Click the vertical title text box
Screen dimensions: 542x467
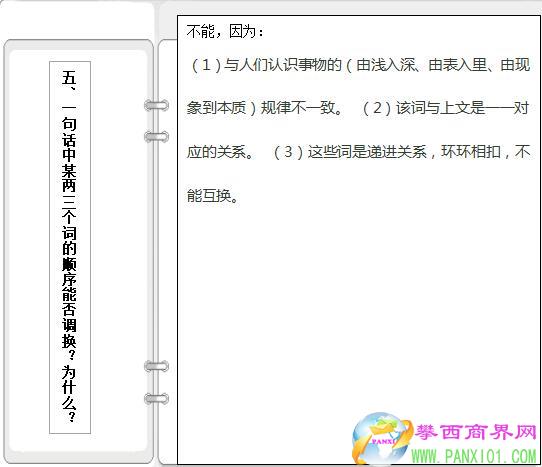click(x=70, y=247)
